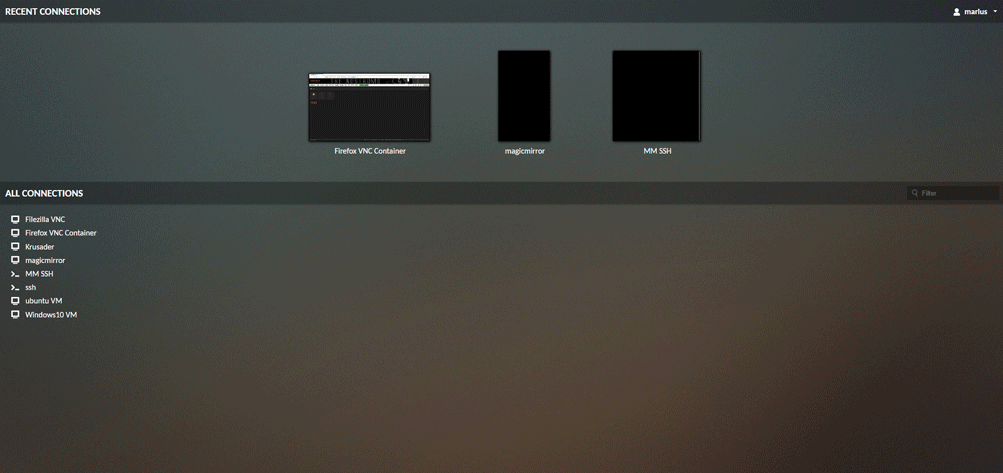Click the monitor icon beside ubuntu VM
Screen dimensions: 1003x473
coord(15,301)
